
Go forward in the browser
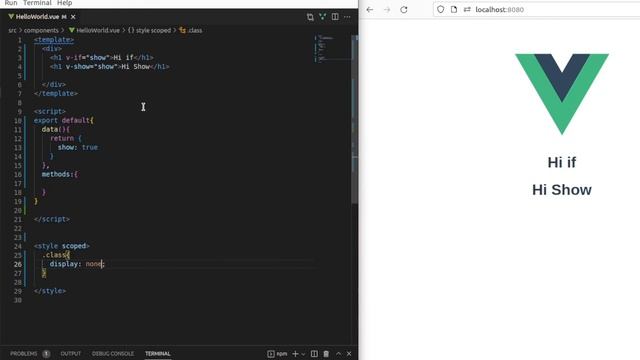click(387, 9)
